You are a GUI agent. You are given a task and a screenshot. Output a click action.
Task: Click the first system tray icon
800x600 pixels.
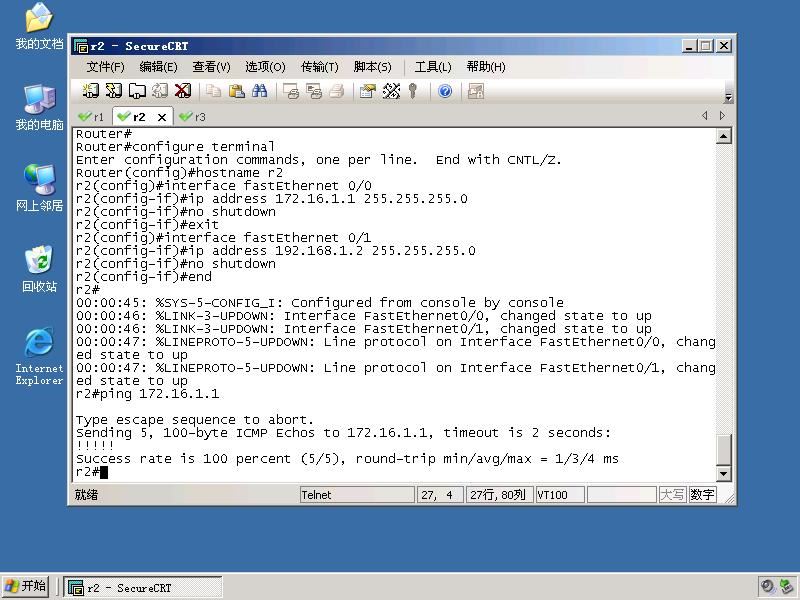pyautogui.click(x=767, y=587)
